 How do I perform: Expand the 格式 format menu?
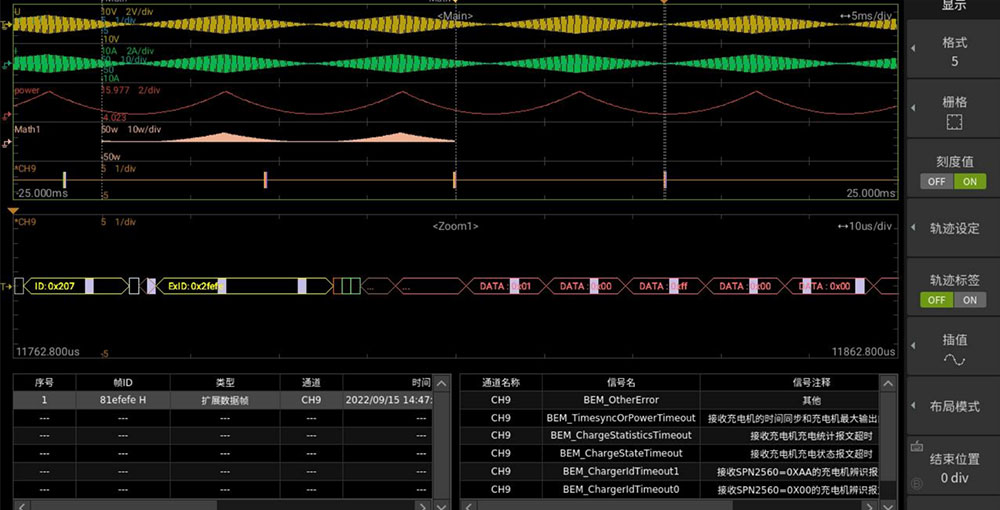point(954,51)
